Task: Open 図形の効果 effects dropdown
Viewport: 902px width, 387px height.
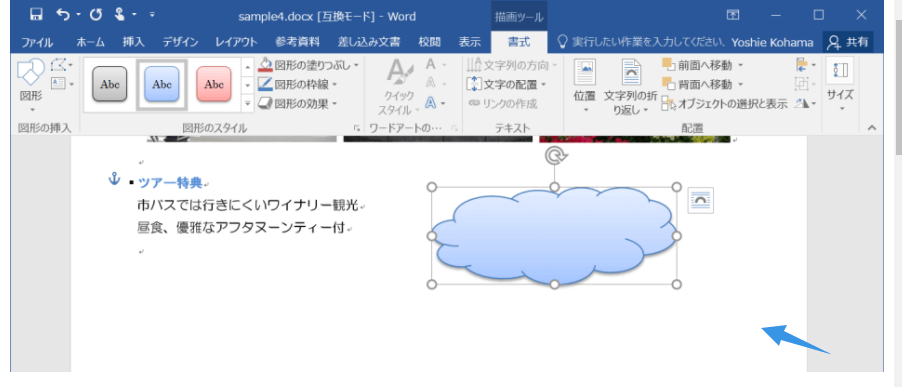Action: [297, 104]
